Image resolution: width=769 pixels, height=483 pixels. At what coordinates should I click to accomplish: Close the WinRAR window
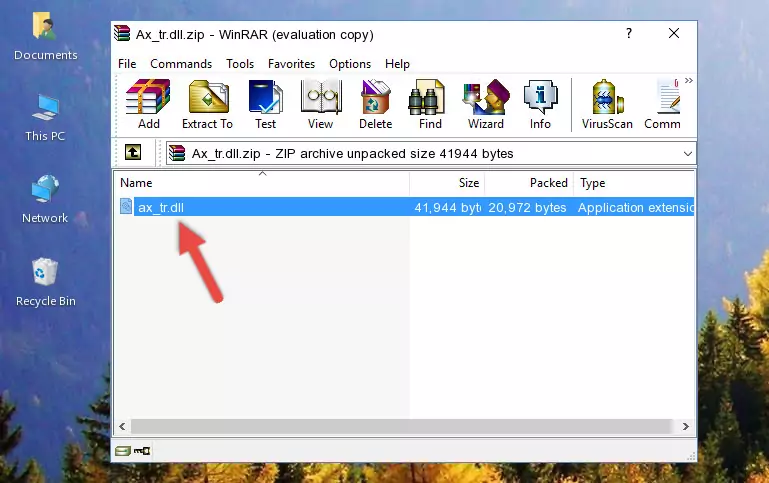click(674, 33)
